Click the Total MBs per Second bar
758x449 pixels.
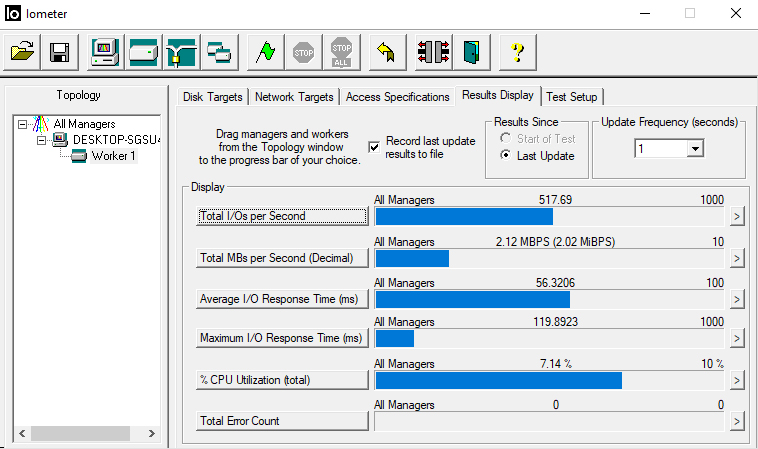click(x=549, y=259)
